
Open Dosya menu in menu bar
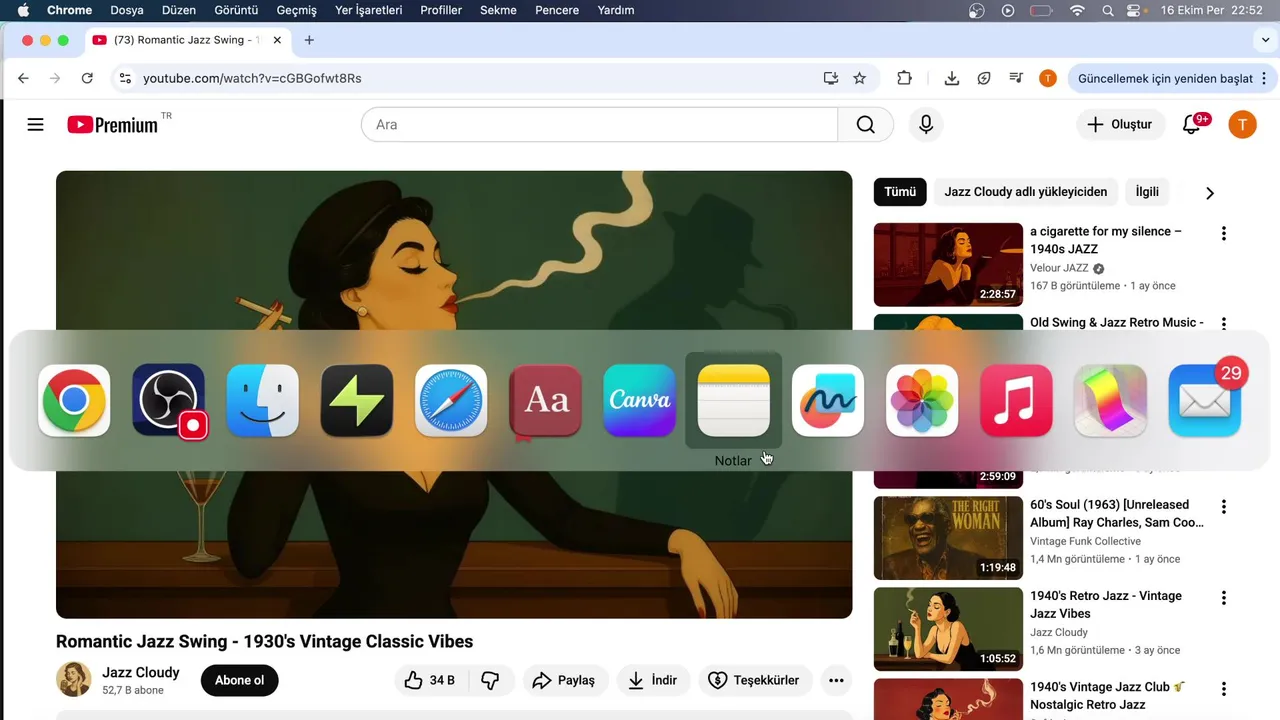pyautogui.click(x=127, y=10)
